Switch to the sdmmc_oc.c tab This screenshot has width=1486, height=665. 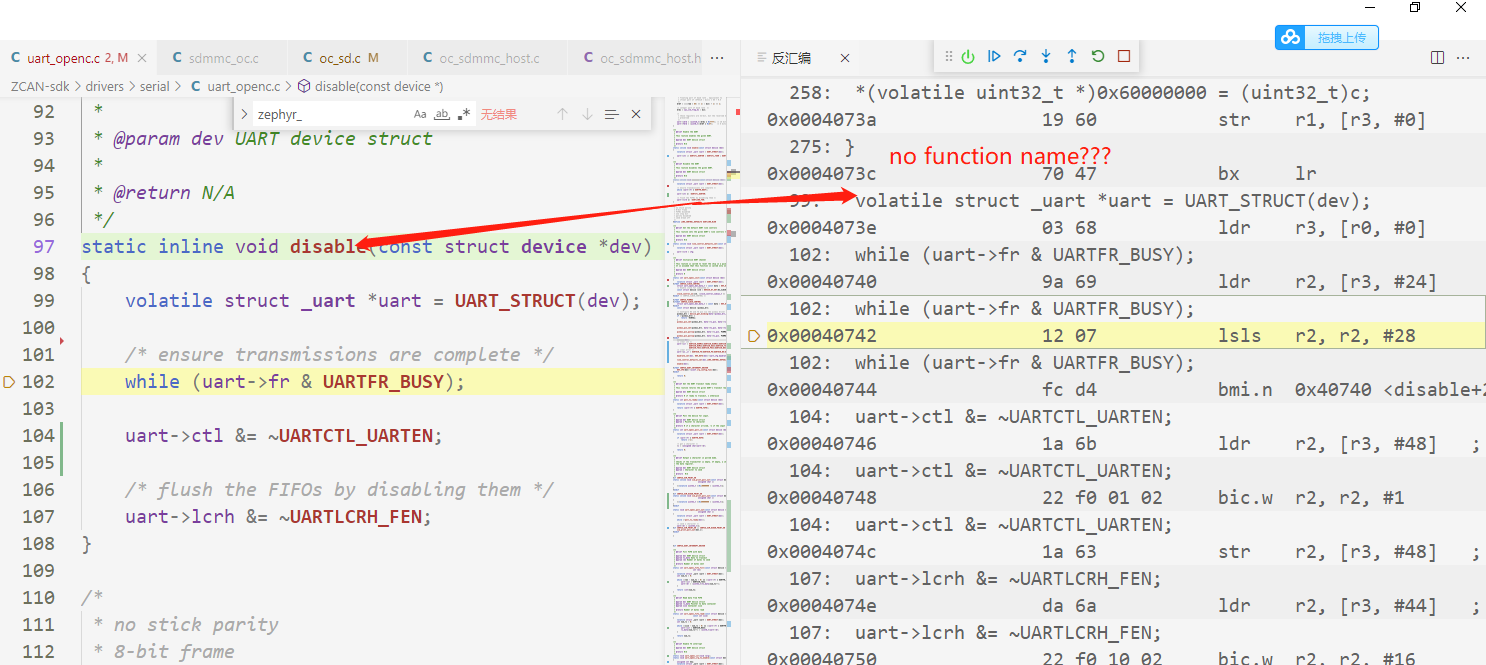click(222, 57)
